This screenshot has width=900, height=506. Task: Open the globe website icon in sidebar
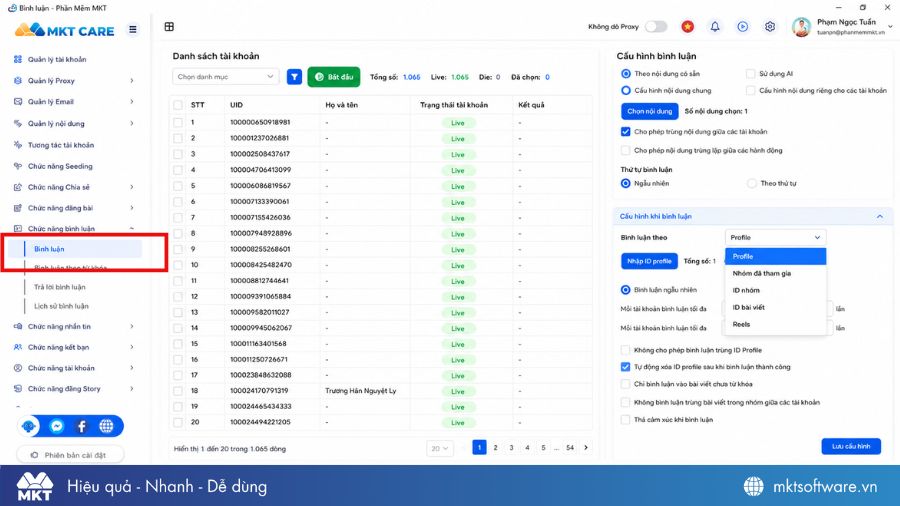pyautogui.click(x=106, y=426)
